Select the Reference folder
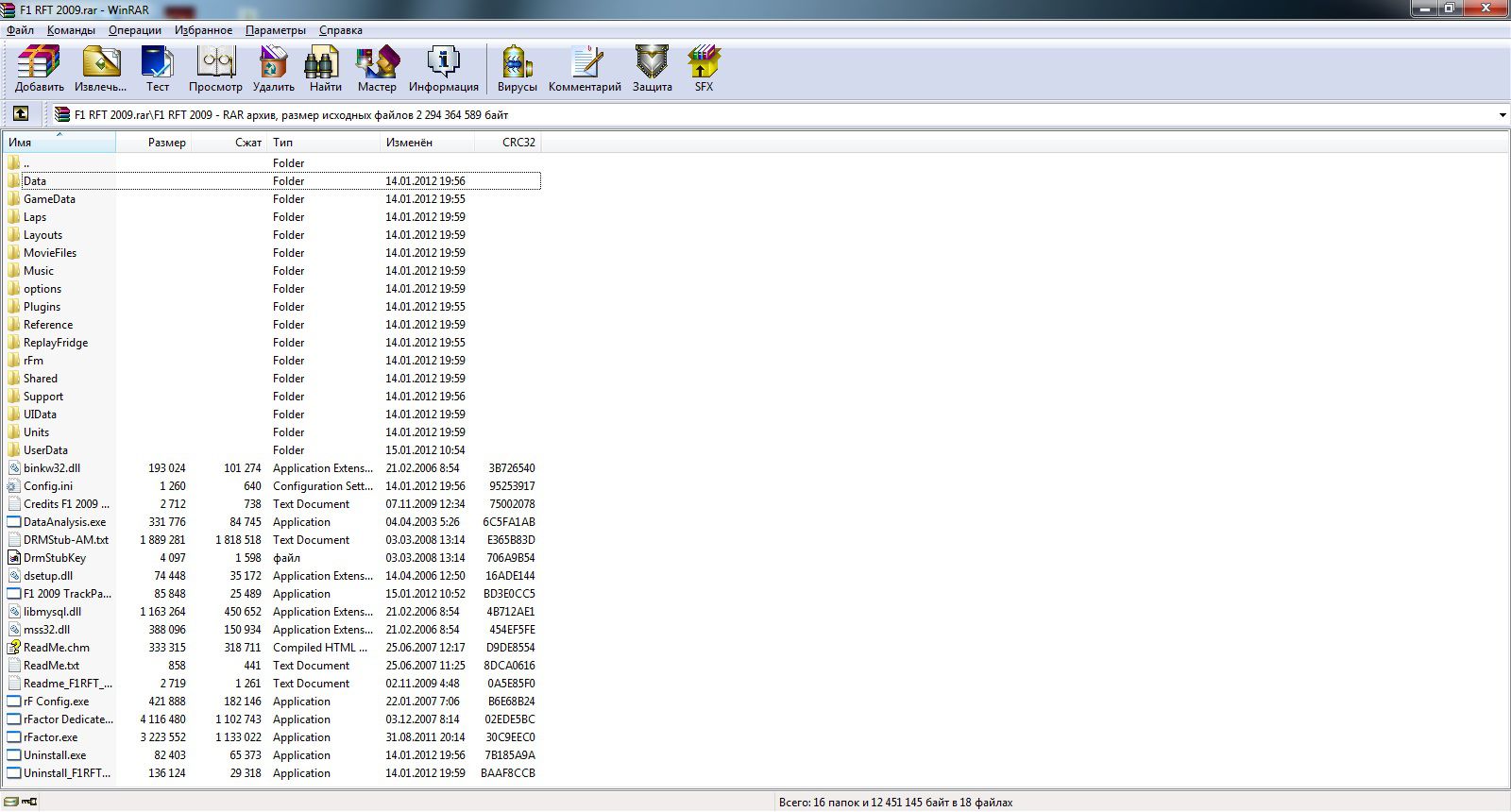 [x=48, y=325]
